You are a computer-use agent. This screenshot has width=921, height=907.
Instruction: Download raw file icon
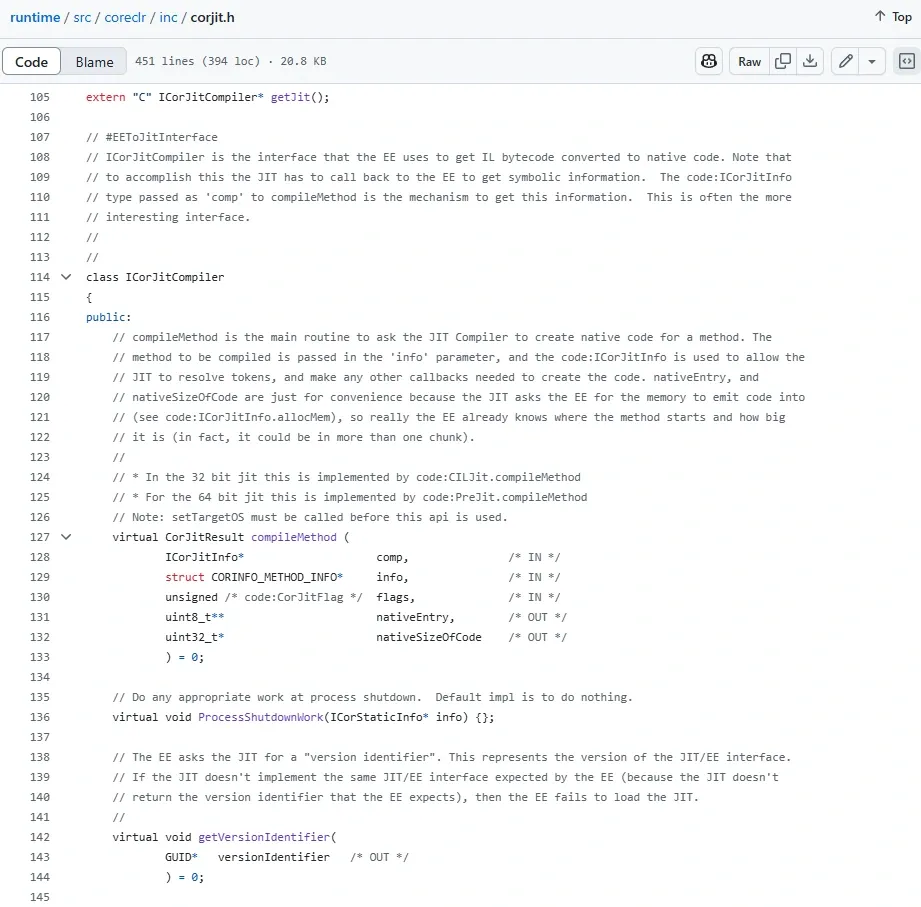(x=809, y=61)
